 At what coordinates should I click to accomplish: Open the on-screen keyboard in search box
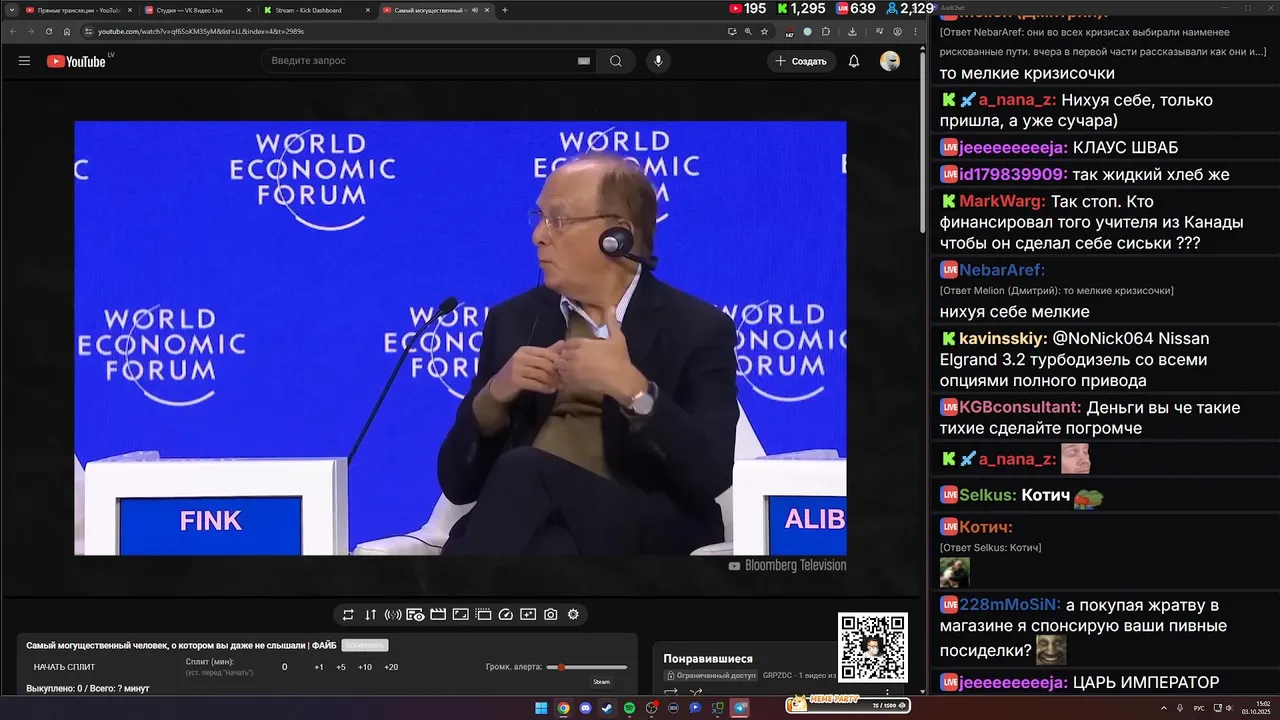click(x=584, y=61)
